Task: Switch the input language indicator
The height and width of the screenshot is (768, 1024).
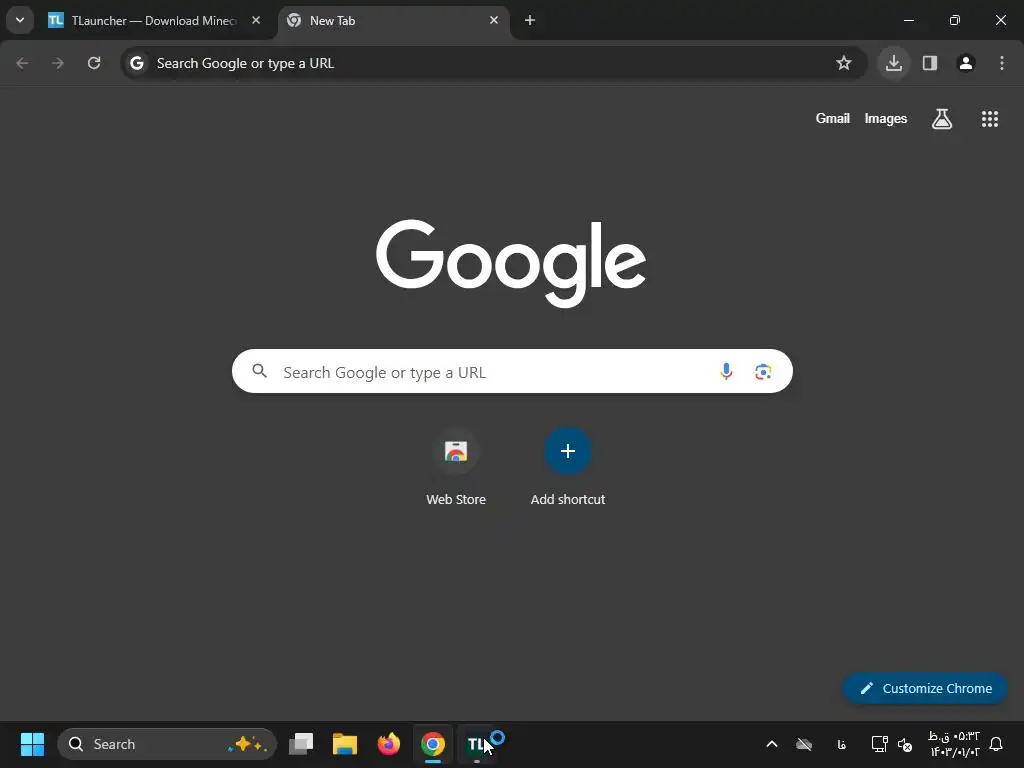Action: click(x=841, y=744)
